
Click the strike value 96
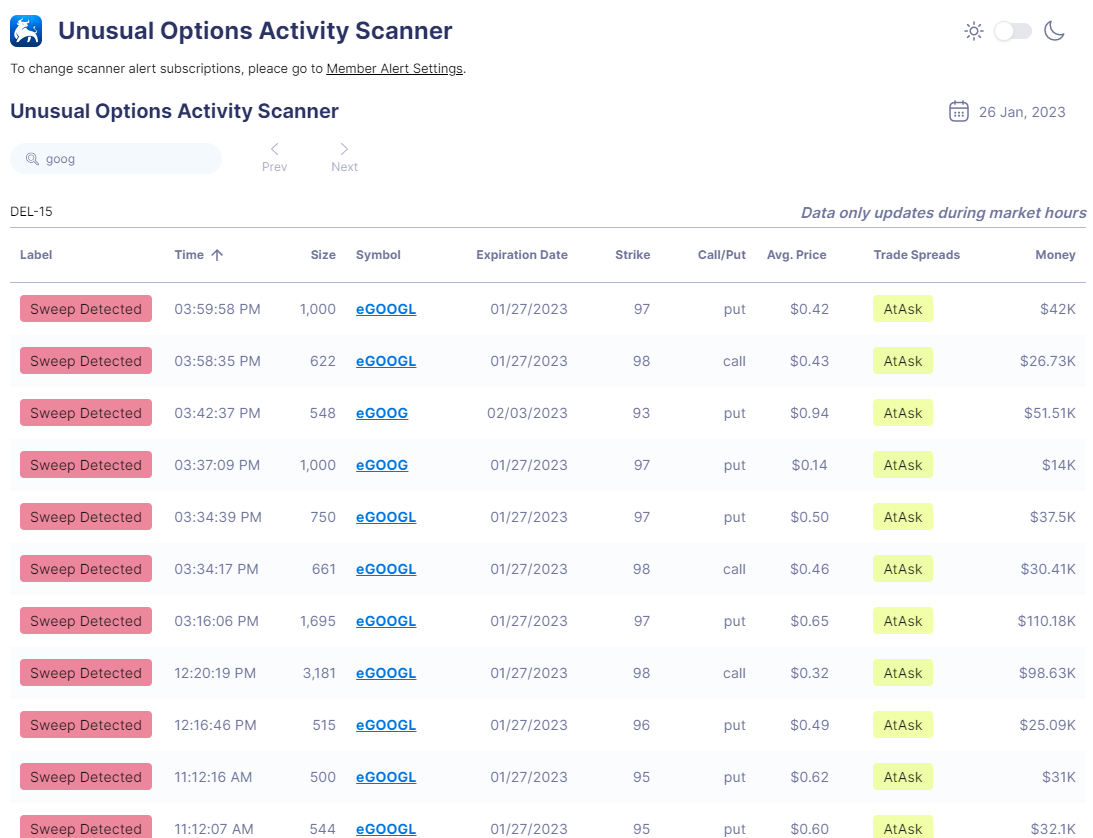[641, 725]
